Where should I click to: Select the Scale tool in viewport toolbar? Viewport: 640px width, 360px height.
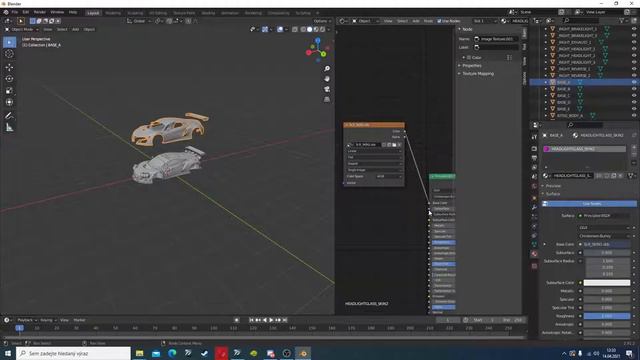[9, 91]
